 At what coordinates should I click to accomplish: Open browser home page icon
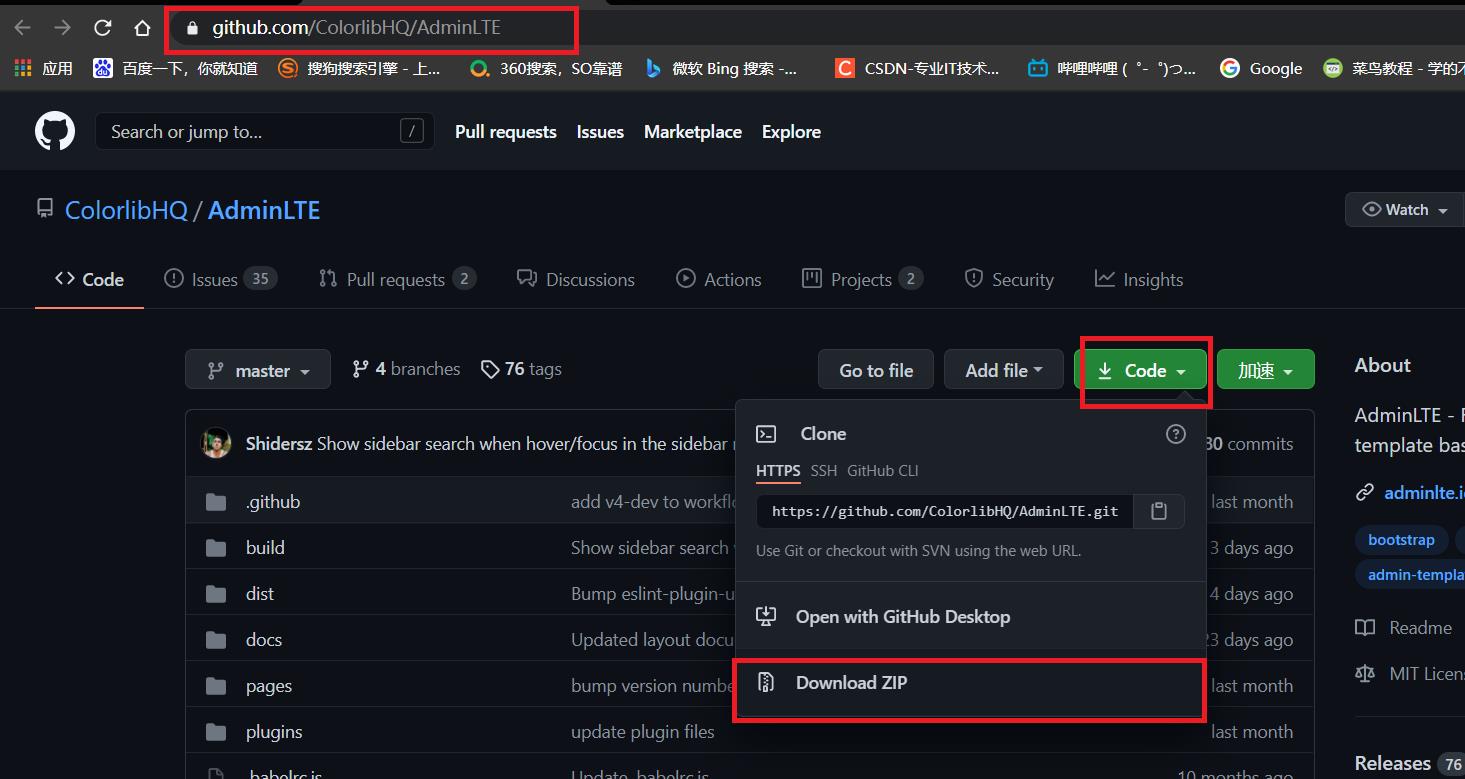(x=142, y=28)
